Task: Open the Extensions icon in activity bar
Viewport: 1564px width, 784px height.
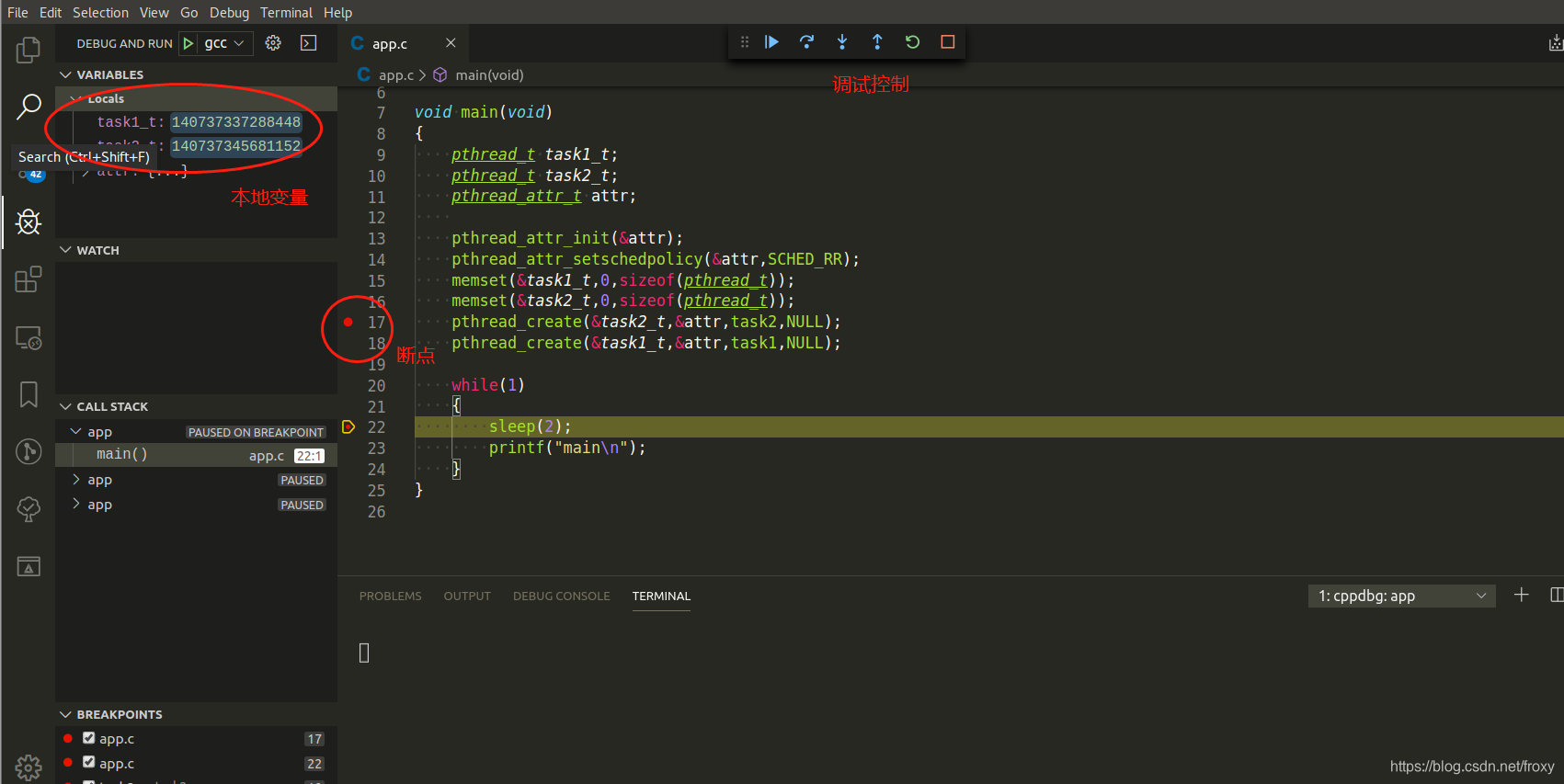Action: click(29, 278)
